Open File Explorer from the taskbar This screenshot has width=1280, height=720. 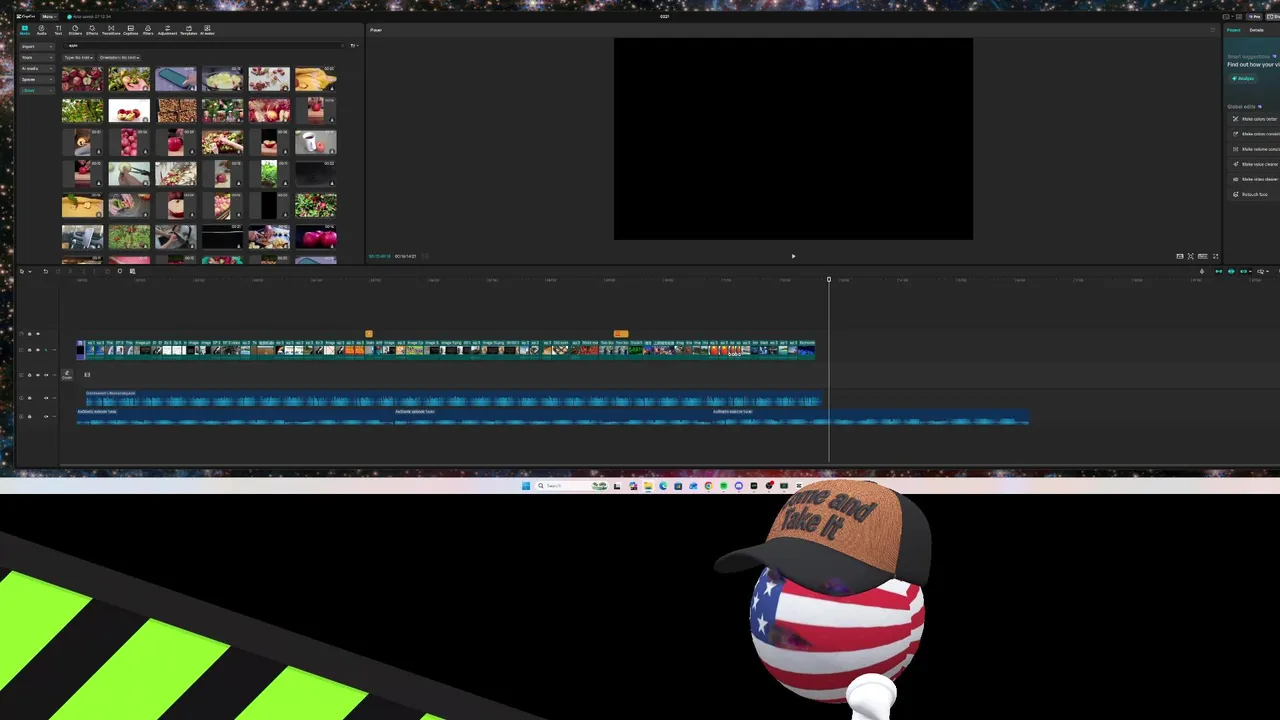648,486
